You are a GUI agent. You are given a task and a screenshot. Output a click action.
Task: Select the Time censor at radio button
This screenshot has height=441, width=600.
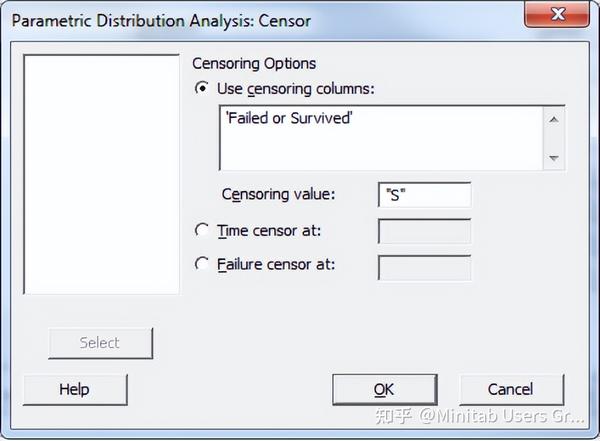pyautogui.click(x=202, y=230)
